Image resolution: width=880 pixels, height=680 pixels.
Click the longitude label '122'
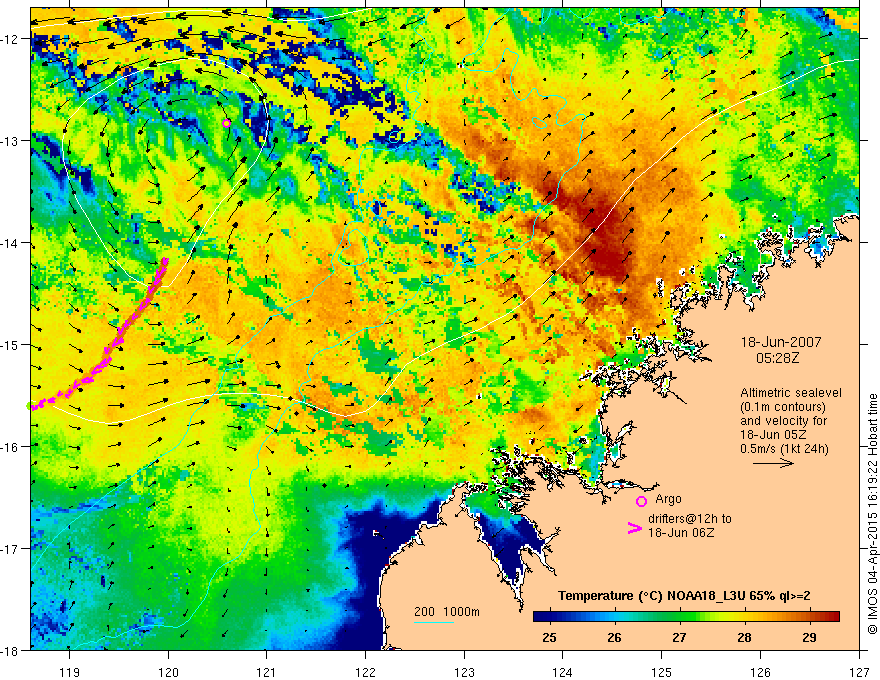365,672
